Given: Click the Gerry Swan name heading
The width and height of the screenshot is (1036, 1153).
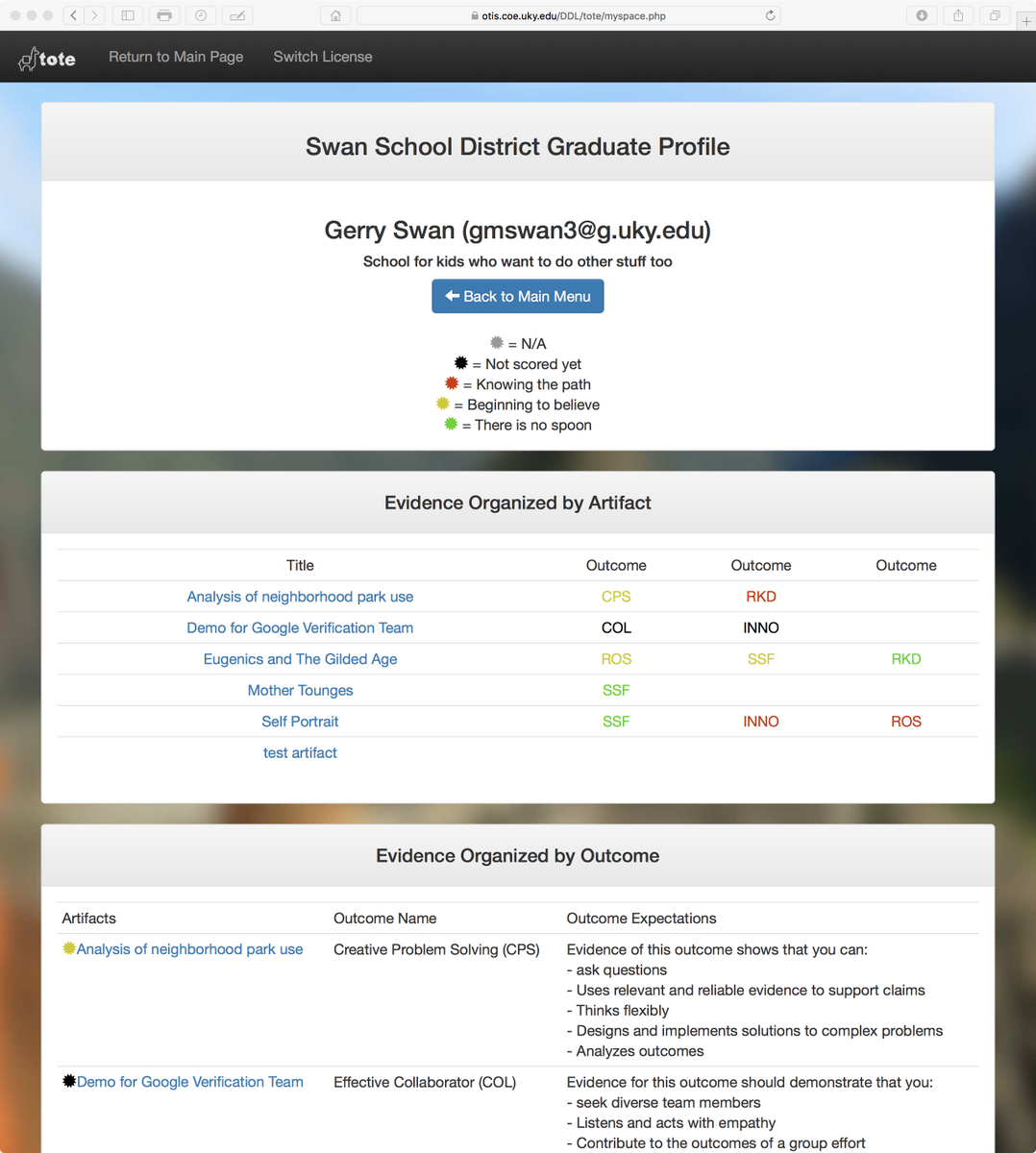Looking at the screenshot, I should (x=518, y=231).
